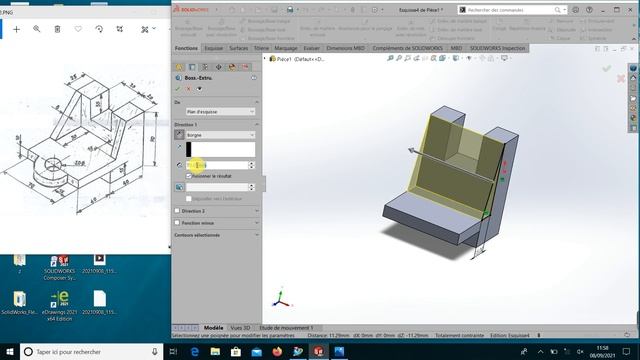Confirm sketch with the green corner checkmark
Image resolution: width=640 pixels, height=360 pixels.
[x=607, y=68]
